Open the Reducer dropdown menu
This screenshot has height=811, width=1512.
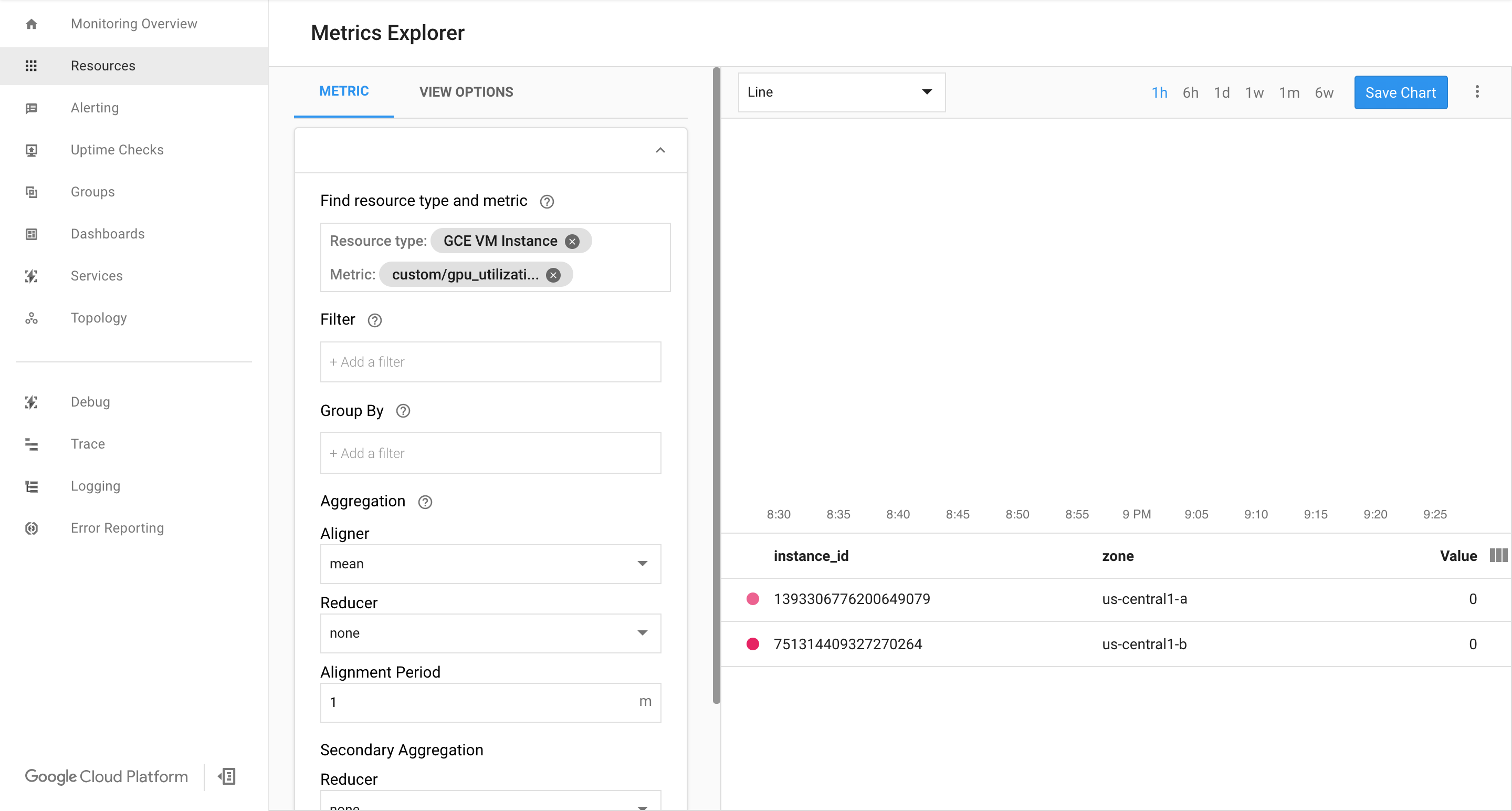click(x=490, y=632)
